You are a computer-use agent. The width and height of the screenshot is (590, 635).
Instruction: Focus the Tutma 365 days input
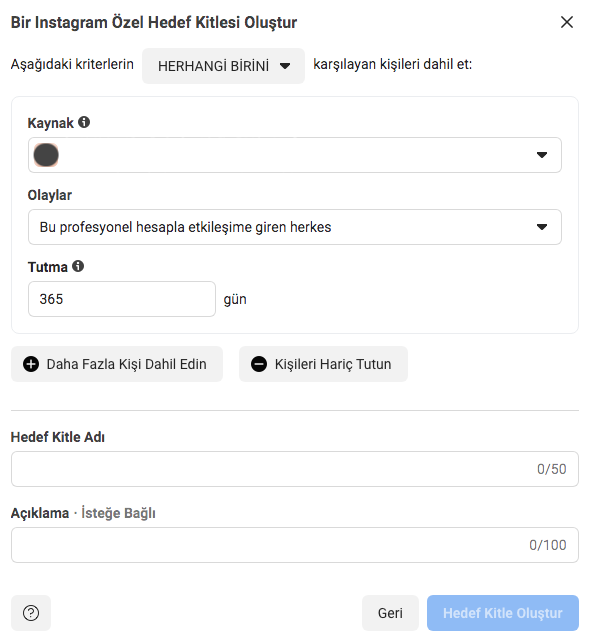[x=122, y=299]
